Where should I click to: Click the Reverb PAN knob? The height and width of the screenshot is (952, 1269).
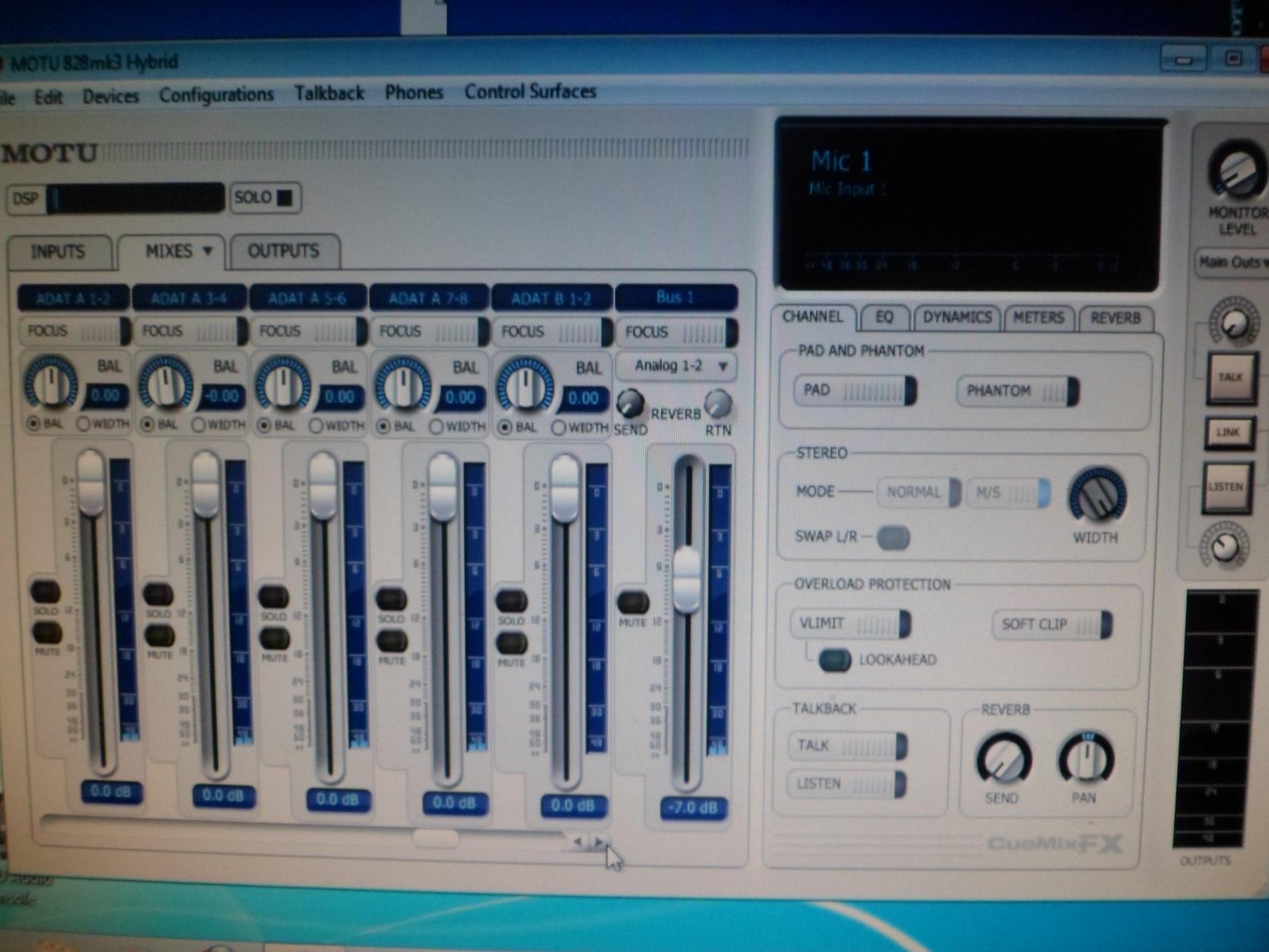tap(1086, 759)
